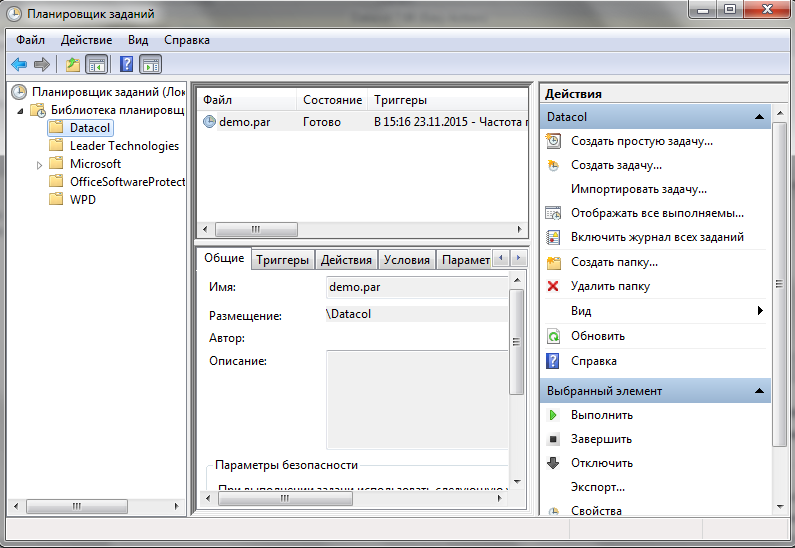Click the Forward arrow toolbar icon
This screenshot has width=795, height=548.
pyautogui.click(x=42, y=64)
